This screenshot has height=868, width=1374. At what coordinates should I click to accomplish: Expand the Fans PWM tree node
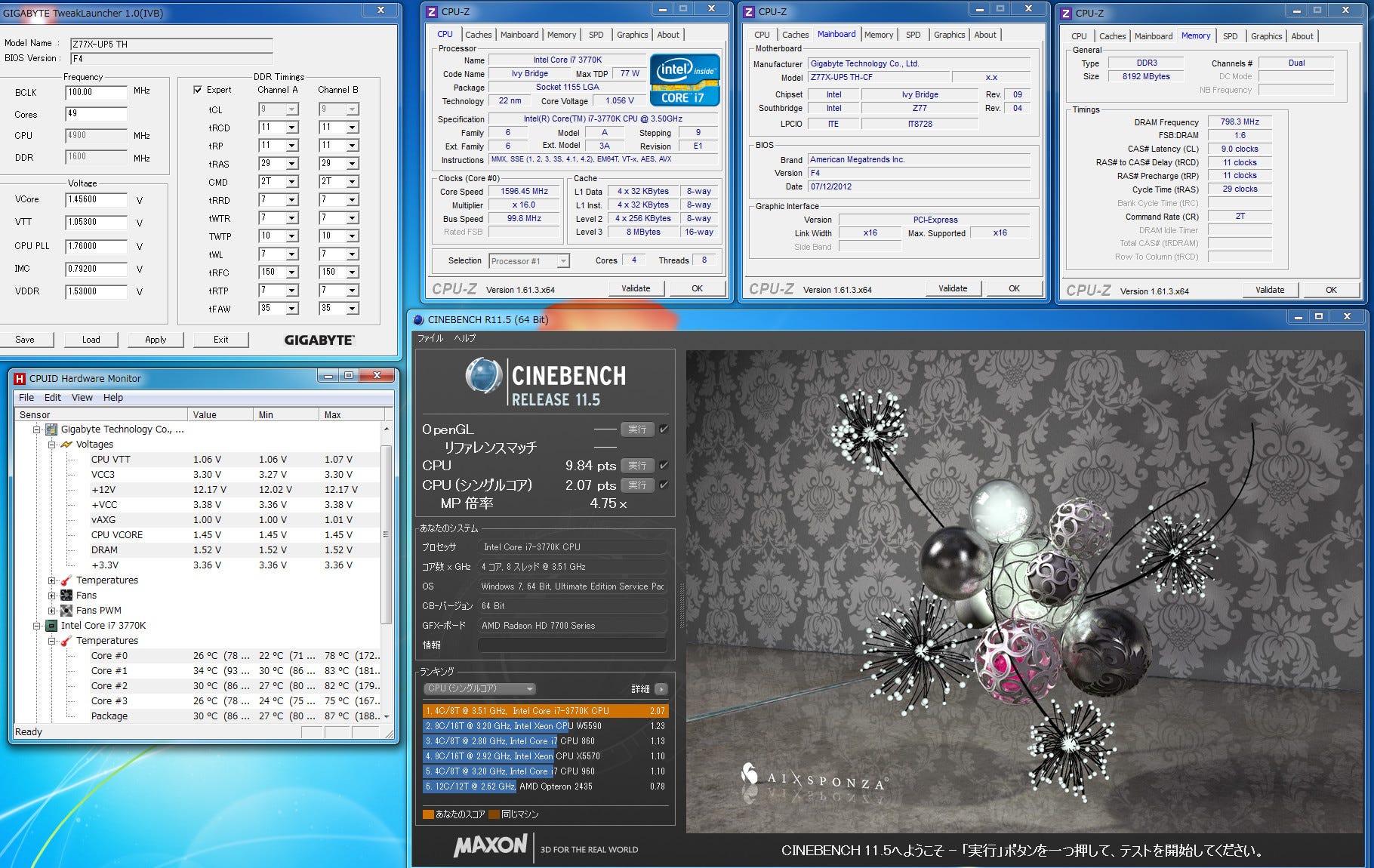[x=51, y=611]
